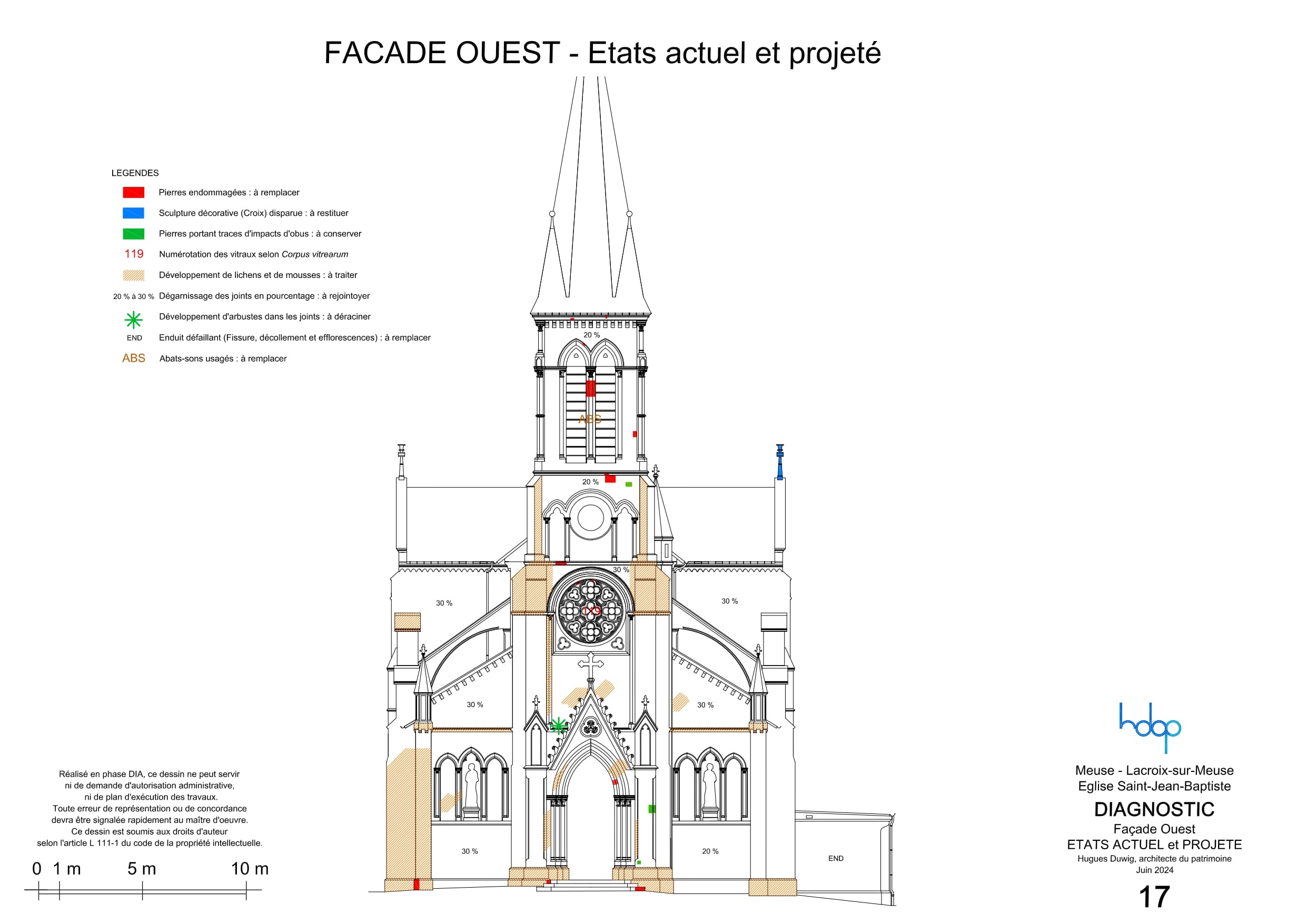Select the blue restored pinnacle on the facade

tap(780, 462)
